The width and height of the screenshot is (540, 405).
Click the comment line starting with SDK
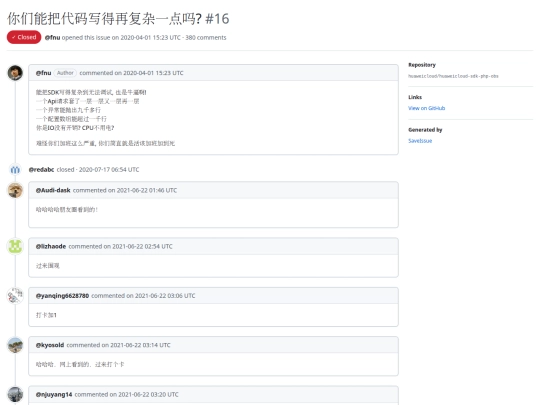pyautogui.click(x=91, y=92)
